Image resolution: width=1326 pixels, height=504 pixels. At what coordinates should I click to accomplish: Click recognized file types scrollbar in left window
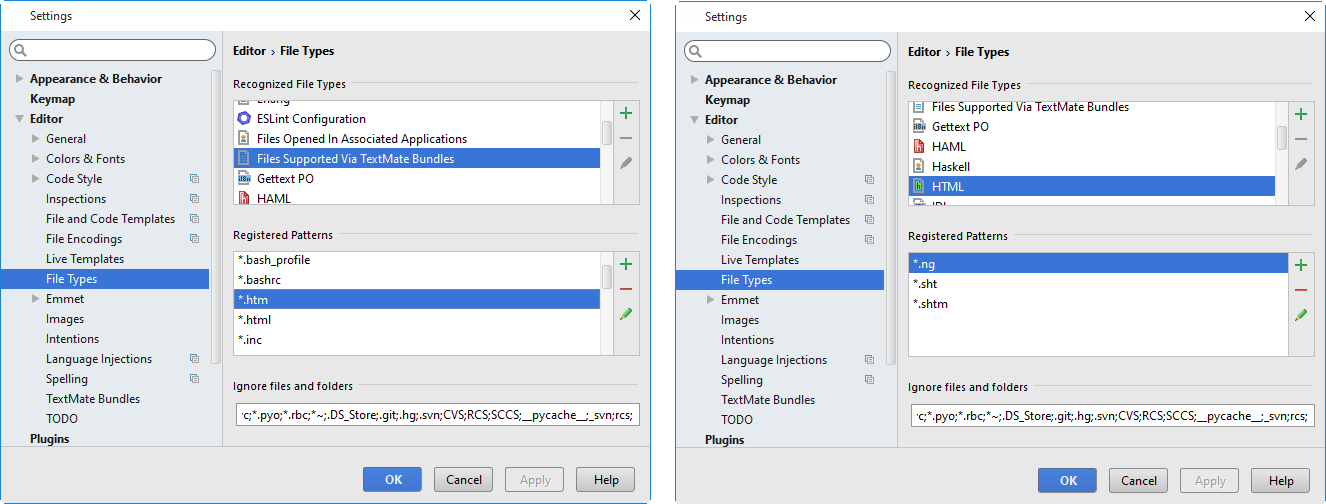click(x=606, y=134)
